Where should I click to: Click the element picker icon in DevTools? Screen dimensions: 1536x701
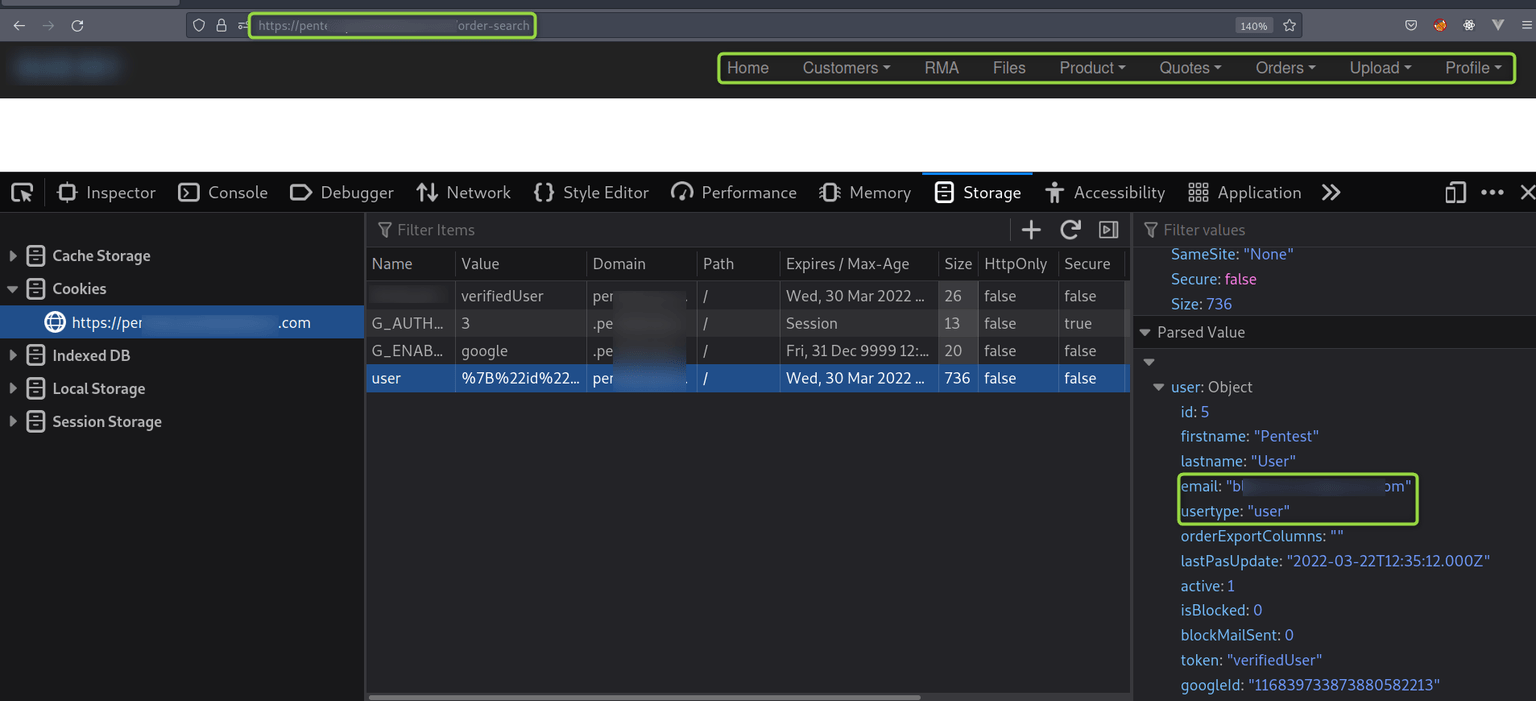[x=22, y=192]
